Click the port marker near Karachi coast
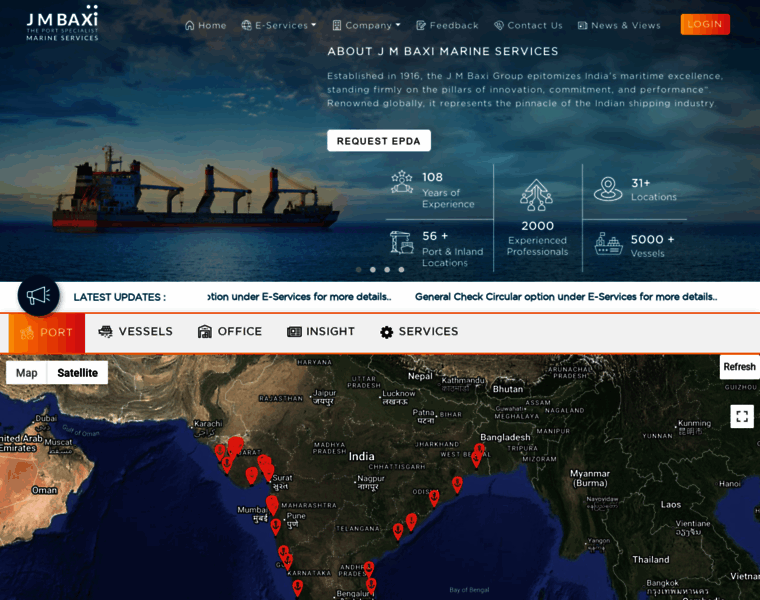Viewport: 760px width, 600px height. click(220, 452)
